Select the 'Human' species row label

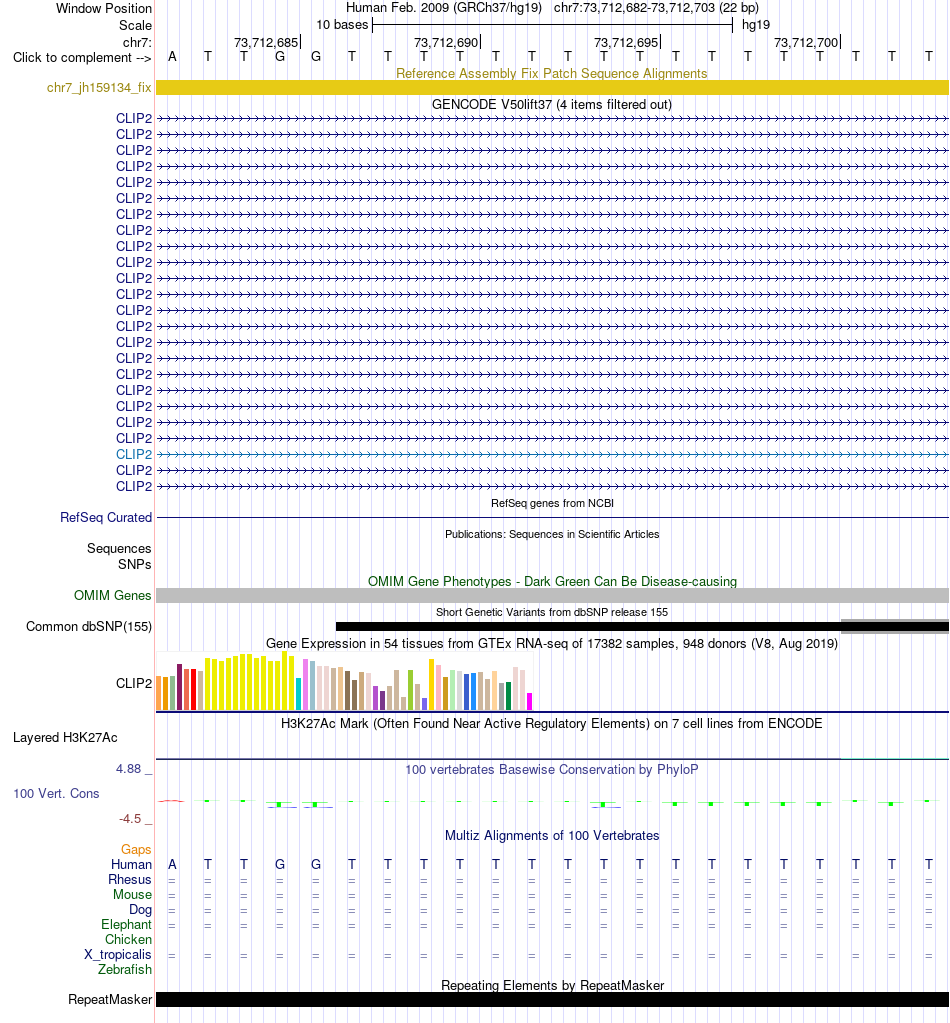[131, 864]
